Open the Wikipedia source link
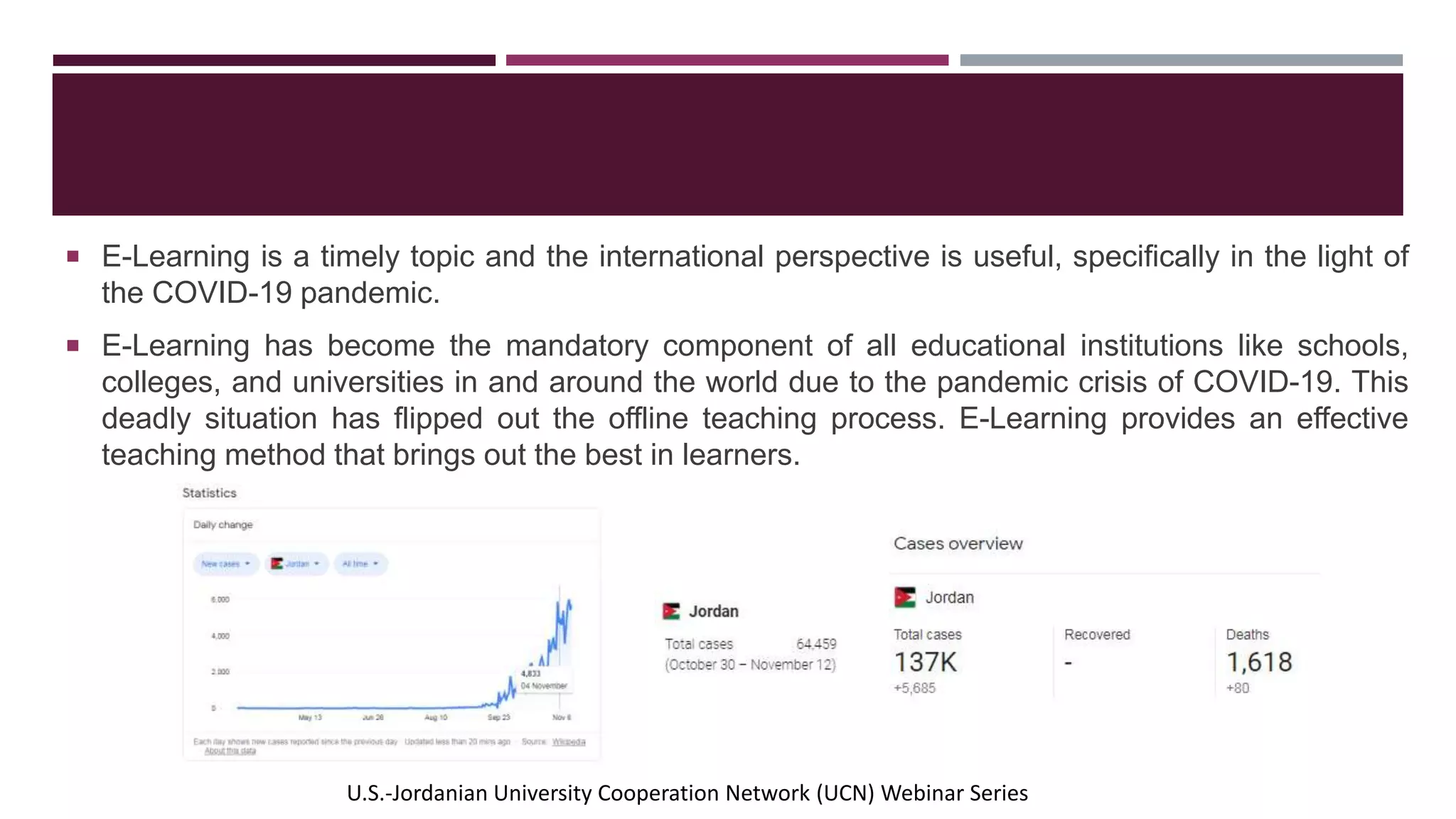This screenshot has height=819, width=1456. pyautogui.click(x=569, y=742)
